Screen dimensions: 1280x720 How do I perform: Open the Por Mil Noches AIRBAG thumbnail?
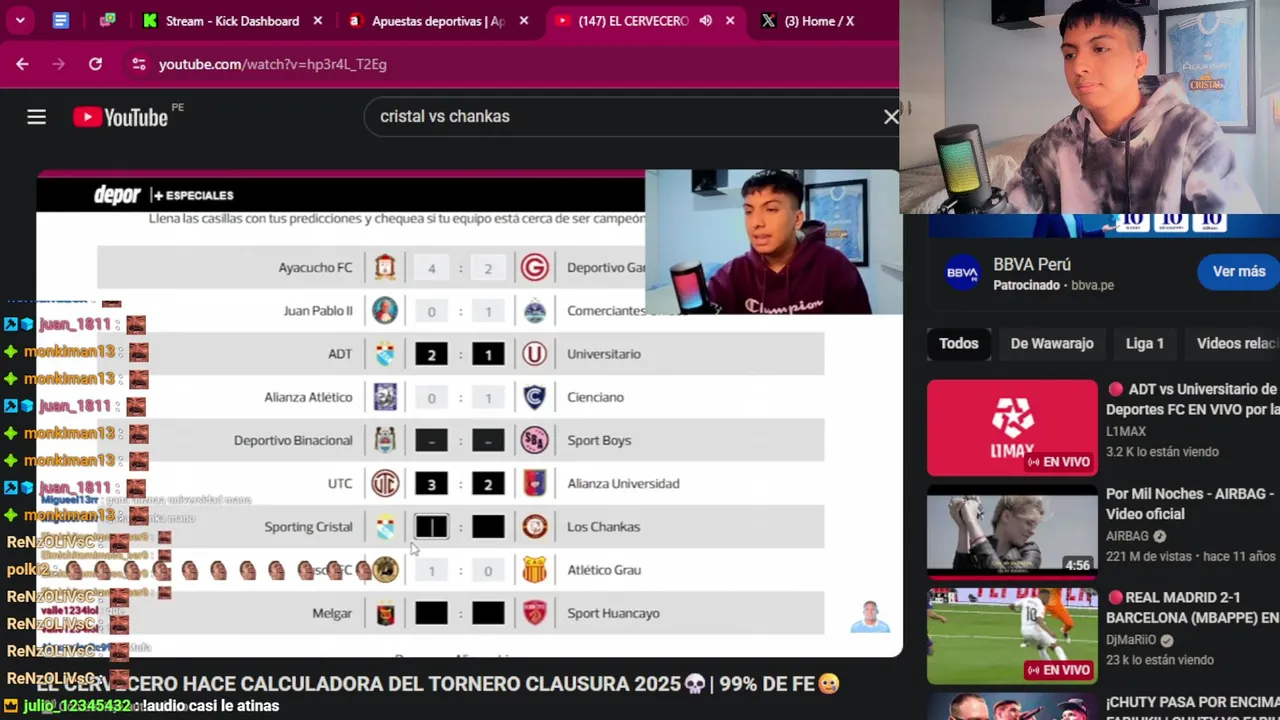coord(1012,532)
